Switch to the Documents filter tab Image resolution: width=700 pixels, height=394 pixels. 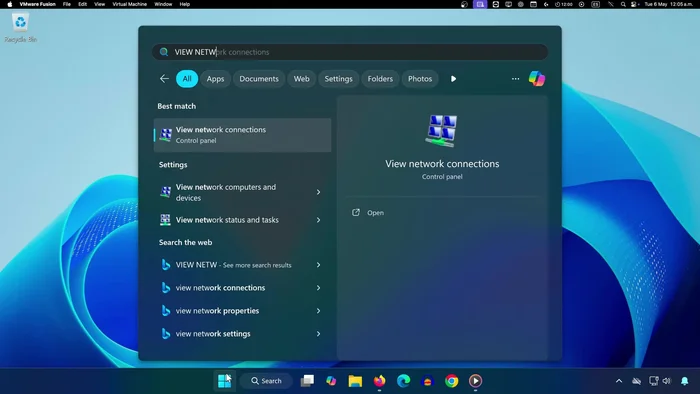(259, 79)
